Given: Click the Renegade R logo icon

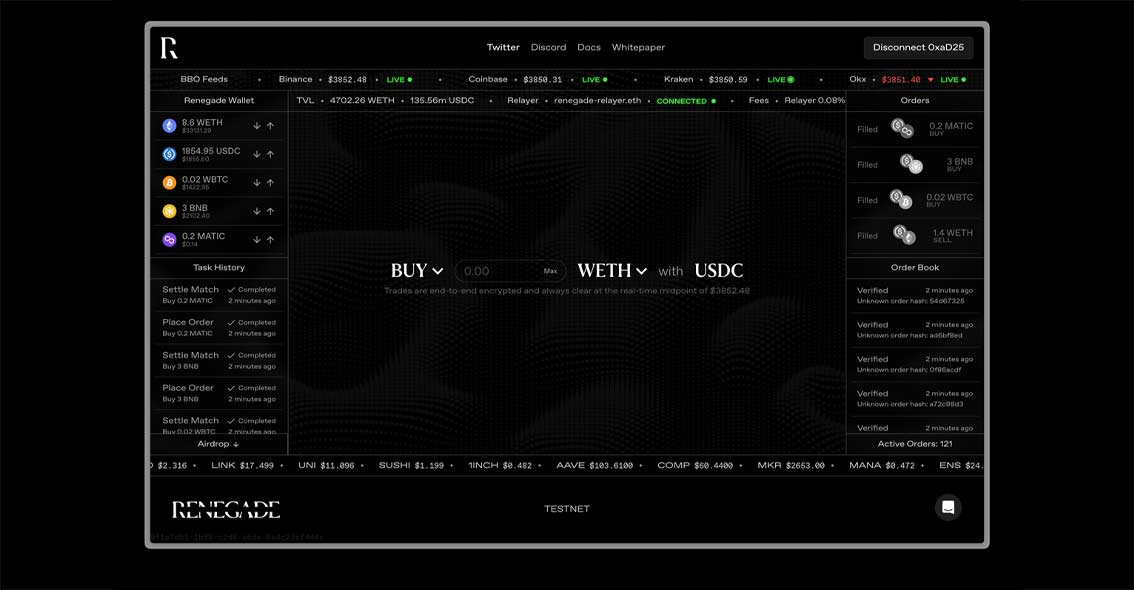Looking at the screenshot, I should [x=169, y=48].
